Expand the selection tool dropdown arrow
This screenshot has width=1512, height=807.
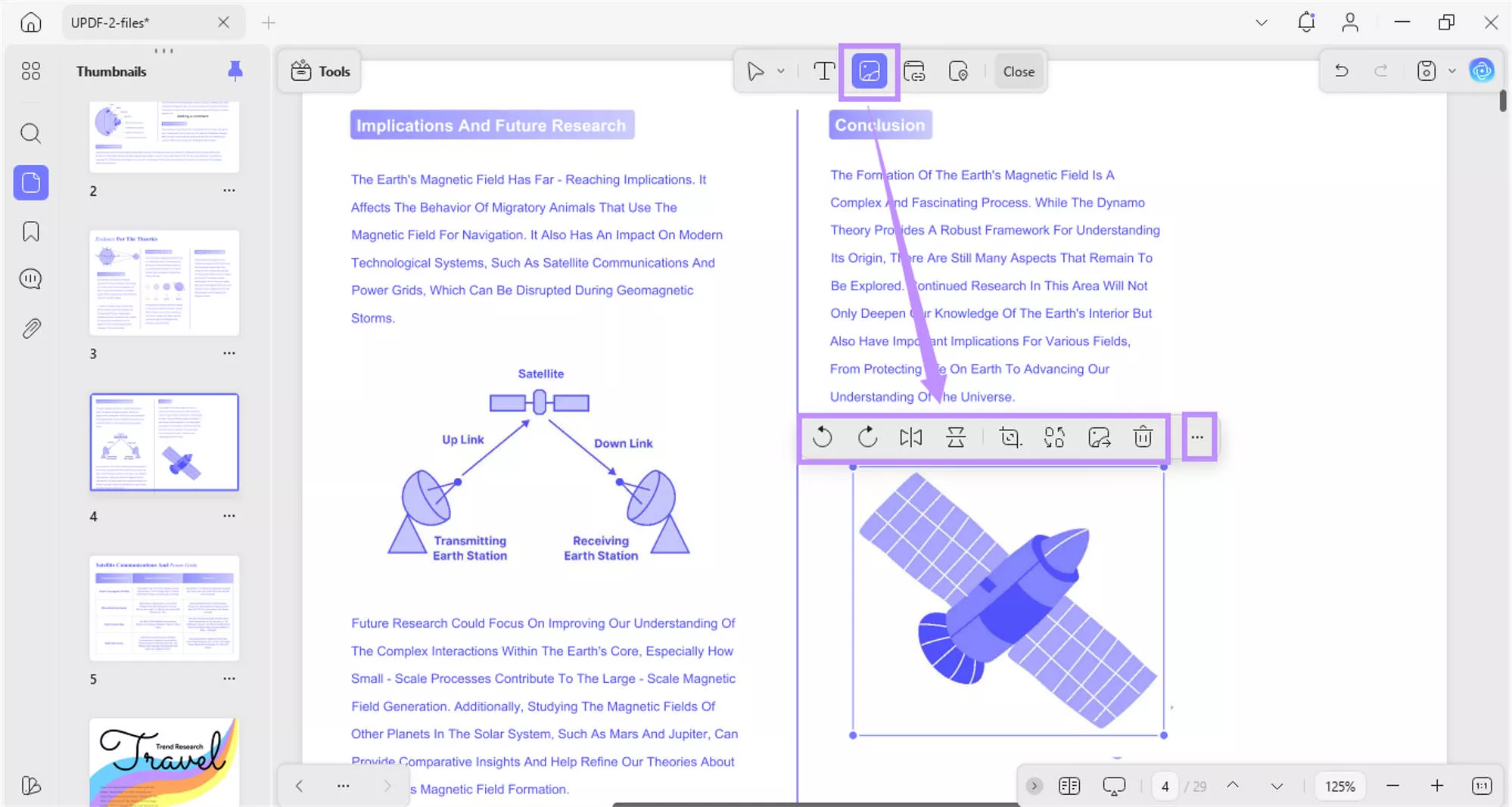tap(781, 70)
